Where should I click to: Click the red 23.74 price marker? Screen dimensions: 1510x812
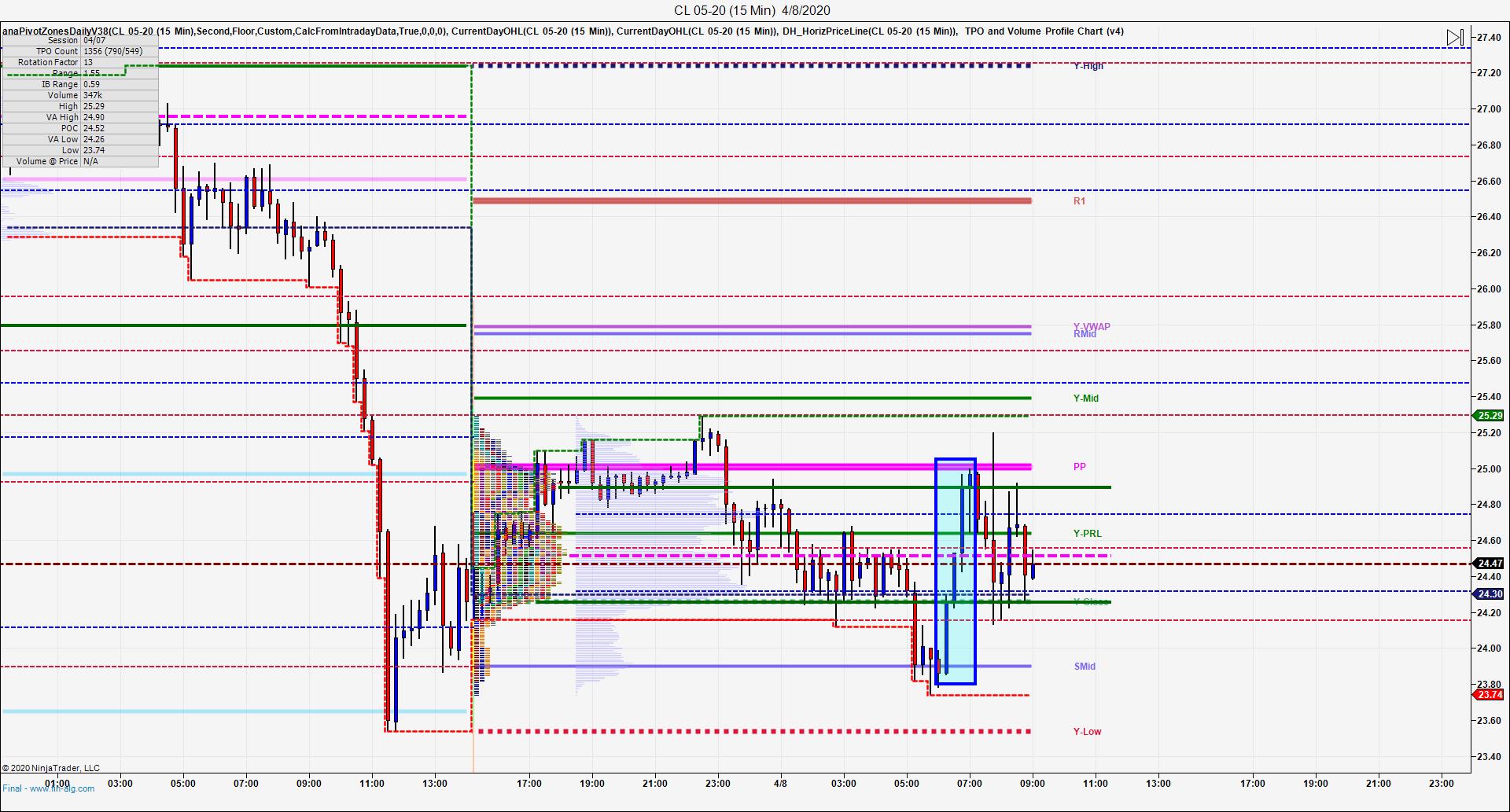(1489, 695)
